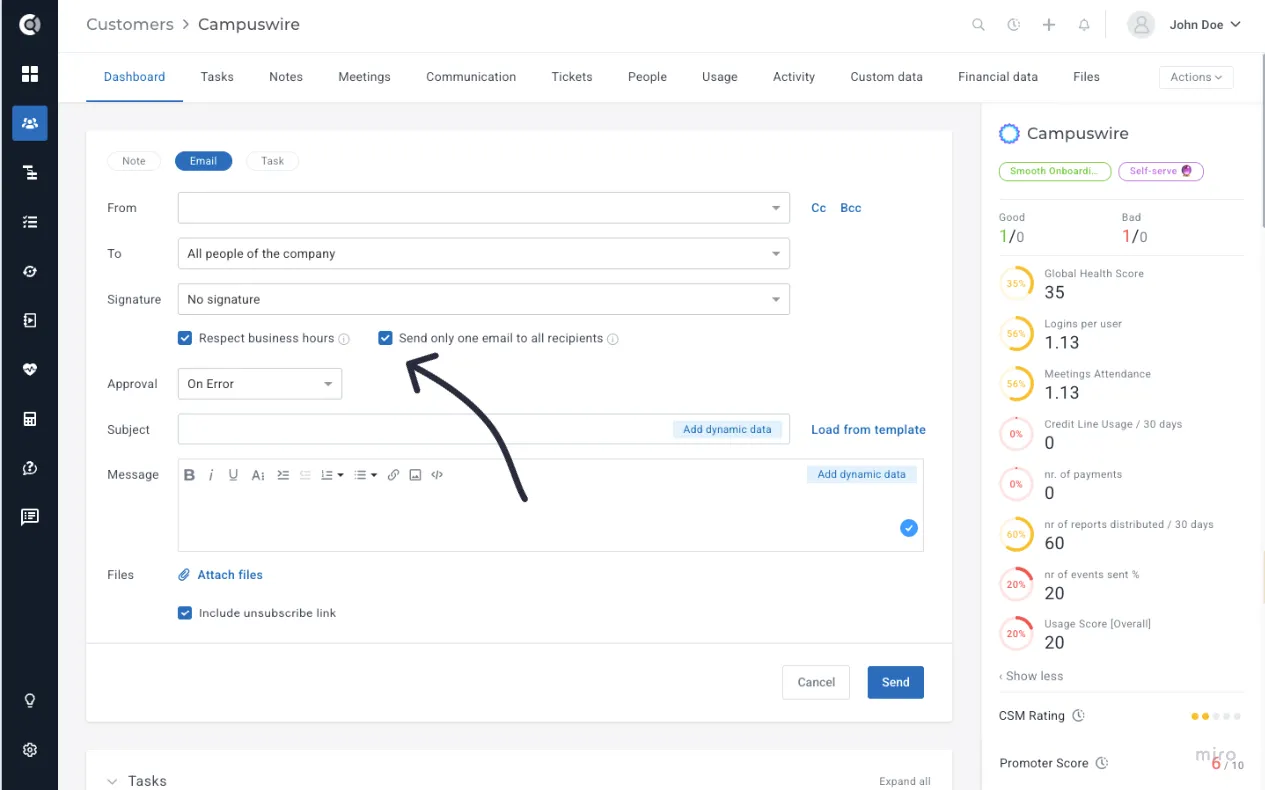Viewport: 1265px width, 790px height.
Task: Click Load from template link
Action: pyautogui.click(x=868, y=430)
